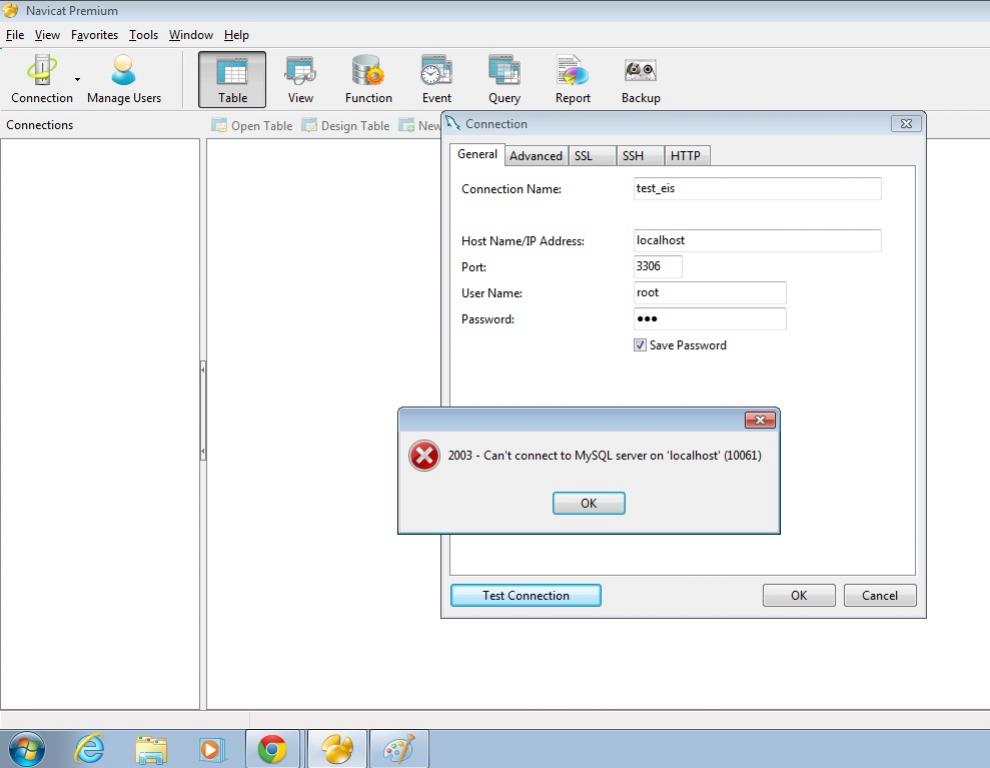Open the Favorites menu

94,35
